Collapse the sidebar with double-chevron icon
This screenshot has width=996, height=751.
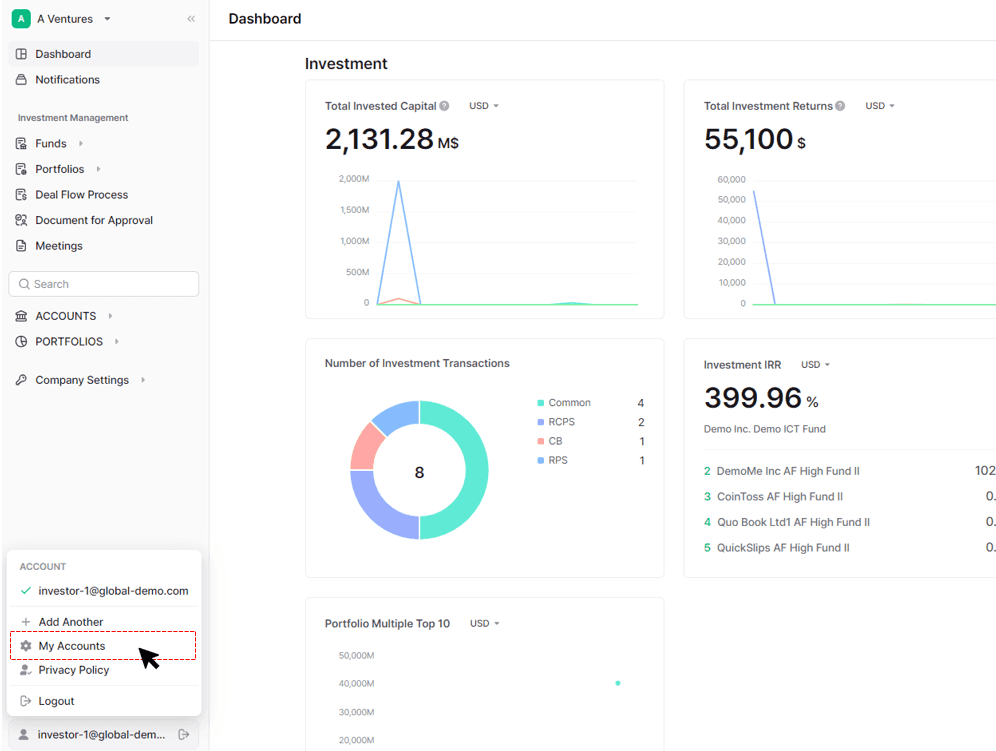(191, 19)
